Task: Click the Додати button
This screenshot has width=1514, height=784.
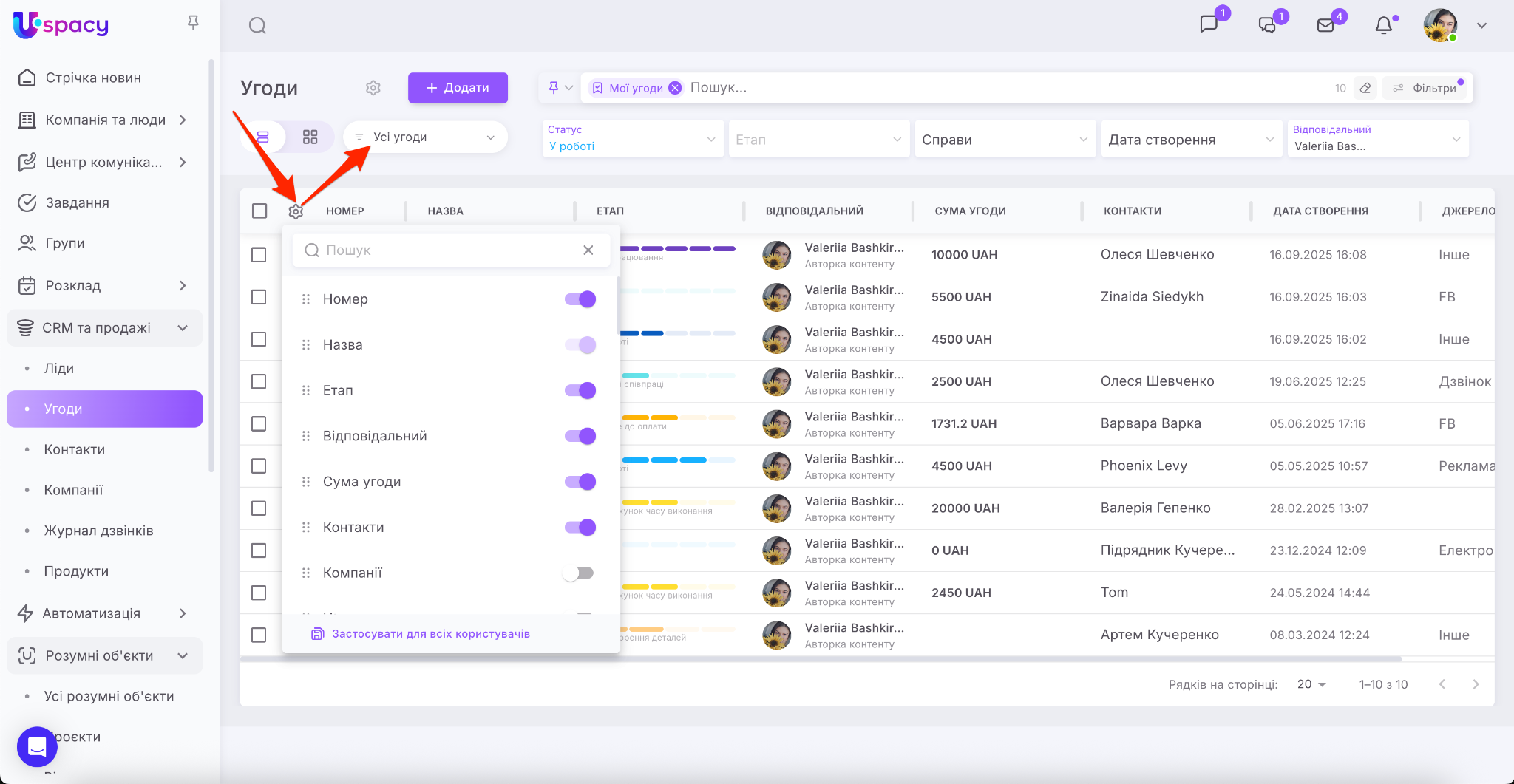Action: 458,88
